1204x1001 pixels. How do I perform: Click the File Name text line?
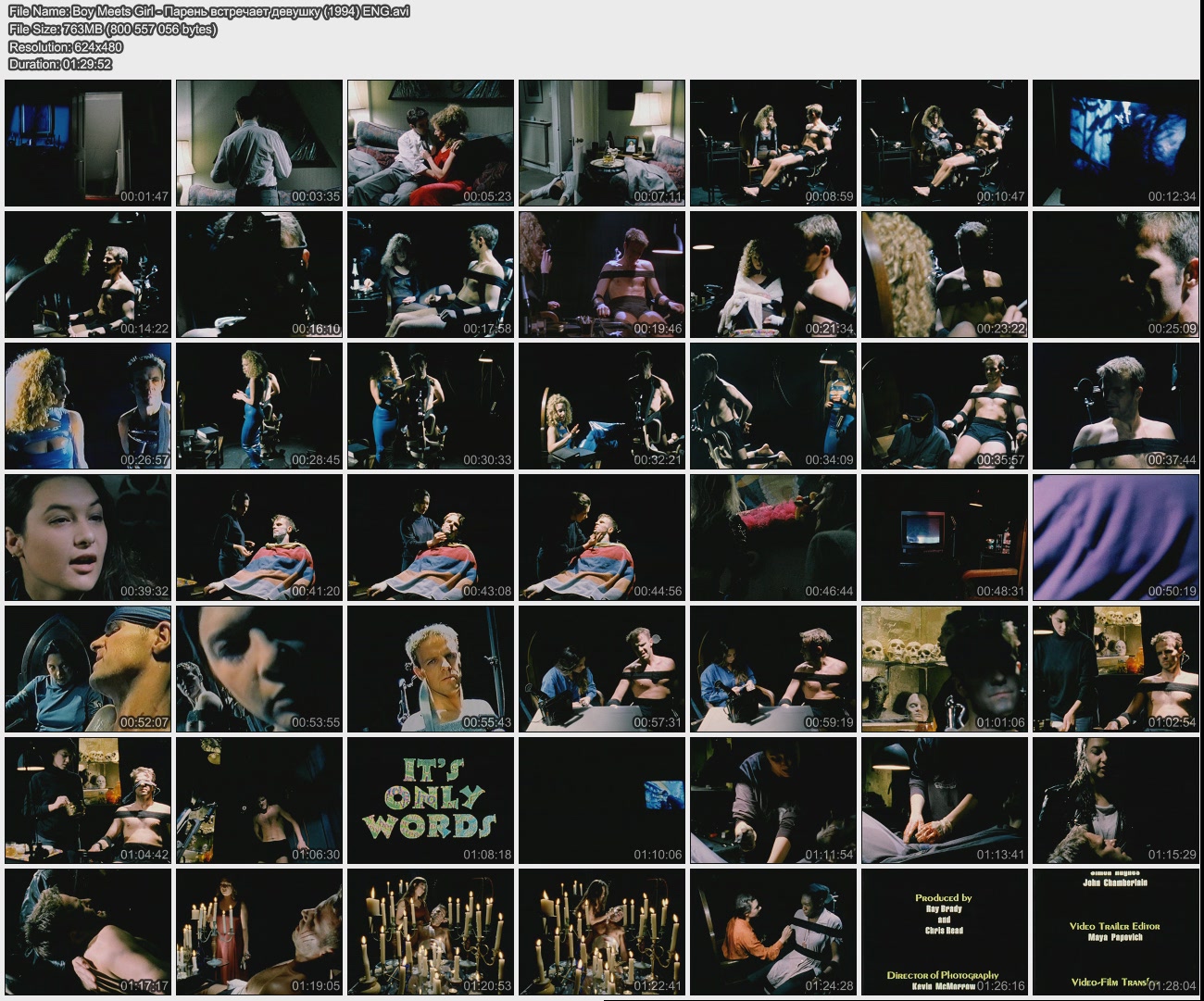point(208,11)
